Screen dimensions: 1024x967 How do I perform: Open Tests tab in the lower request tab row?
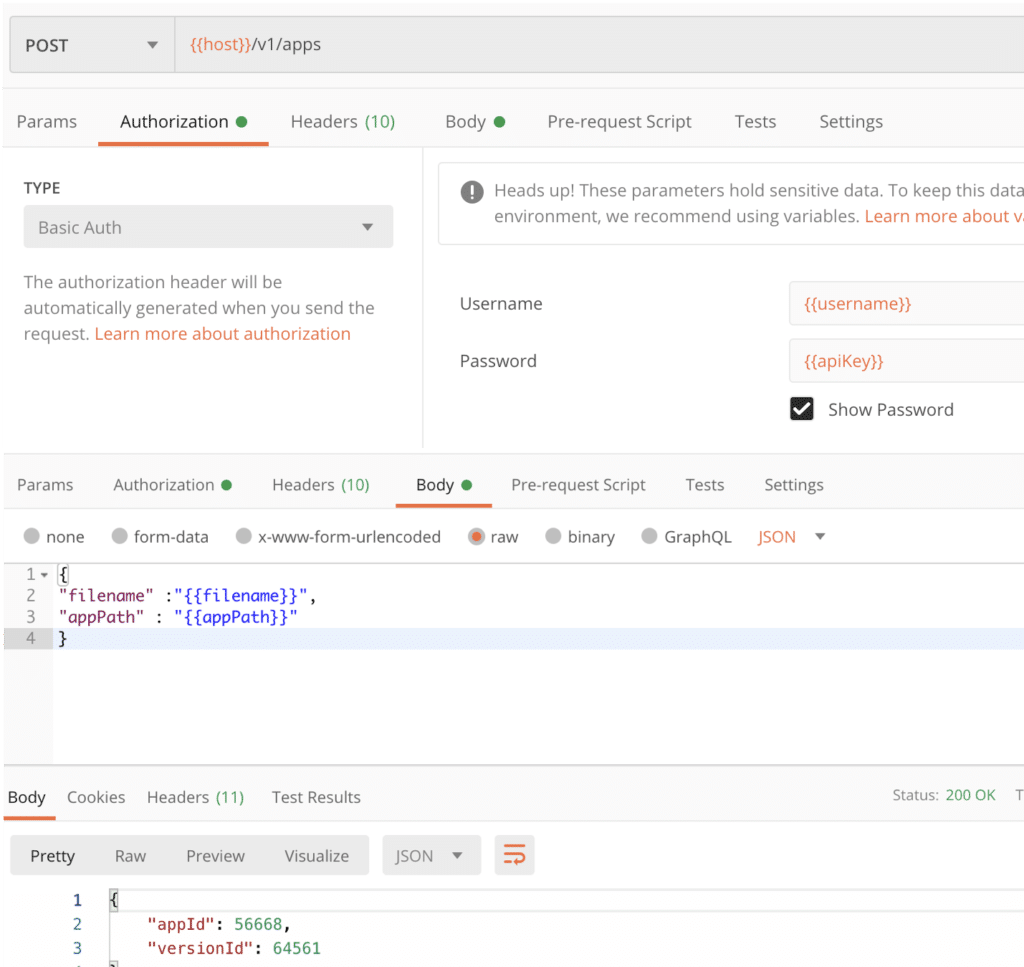click(x=705, y=484)
